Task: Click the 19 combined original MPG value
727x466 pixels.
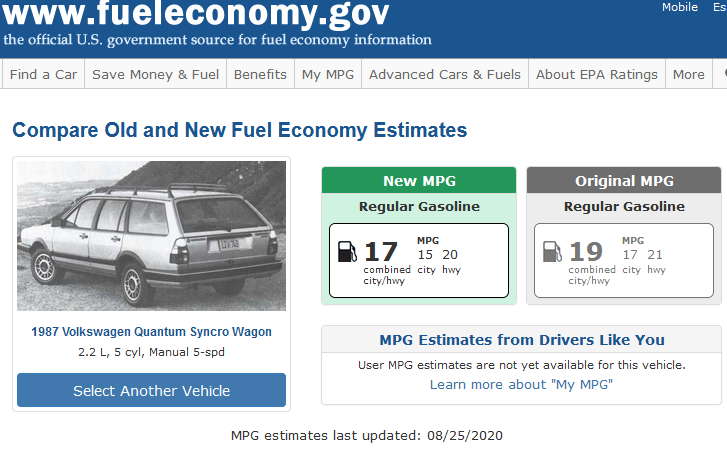Action: point(586,252)
